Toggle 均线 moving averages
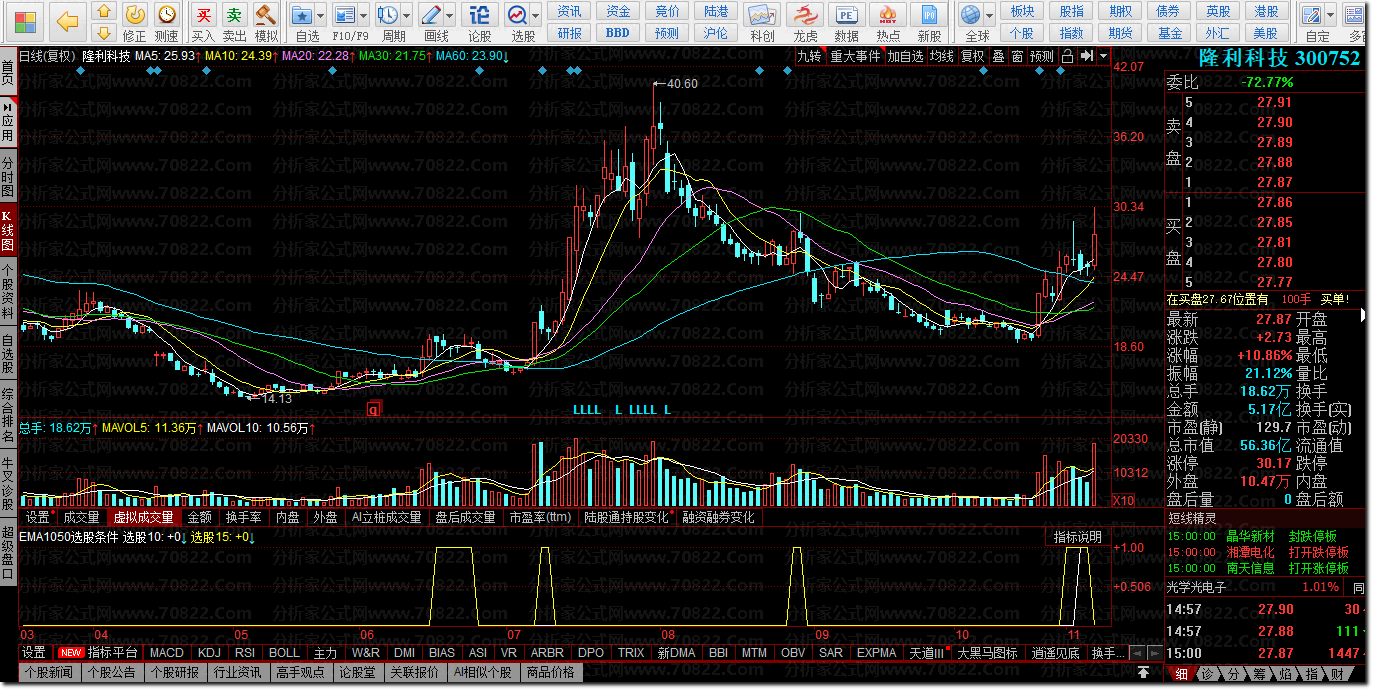 [941, 56]
